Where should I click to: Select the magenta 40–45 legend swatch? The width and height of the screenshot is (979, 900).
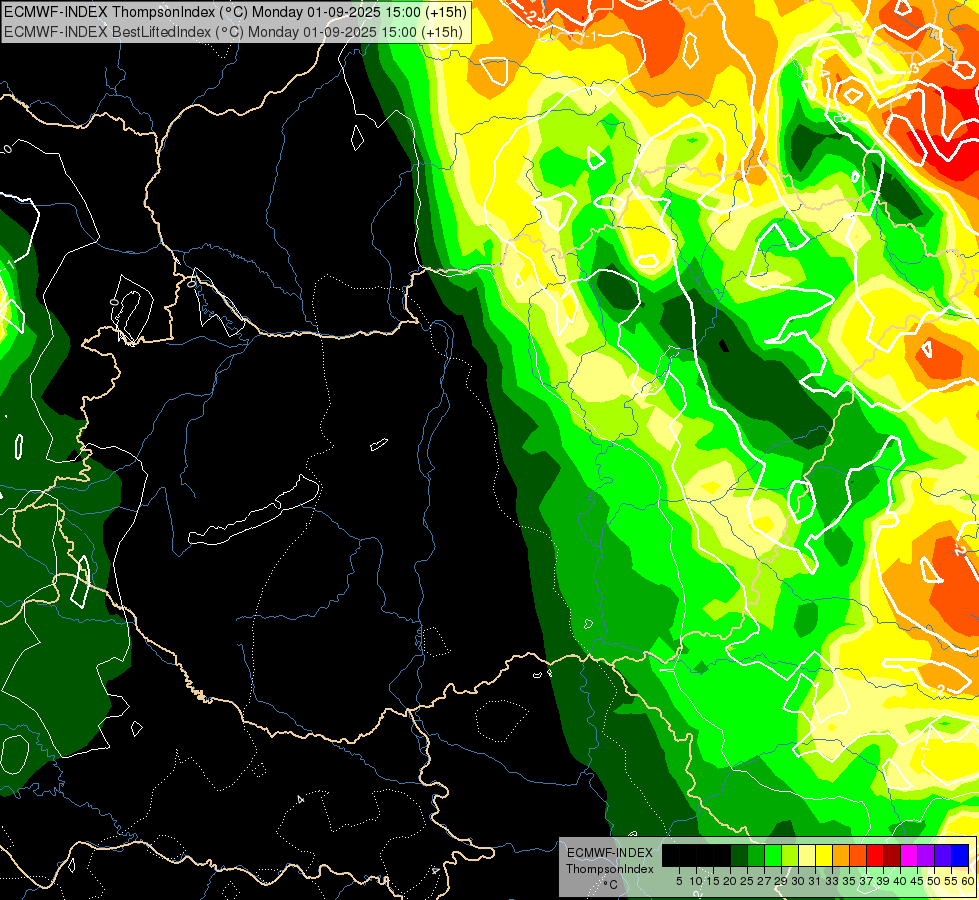click(908, 855)
